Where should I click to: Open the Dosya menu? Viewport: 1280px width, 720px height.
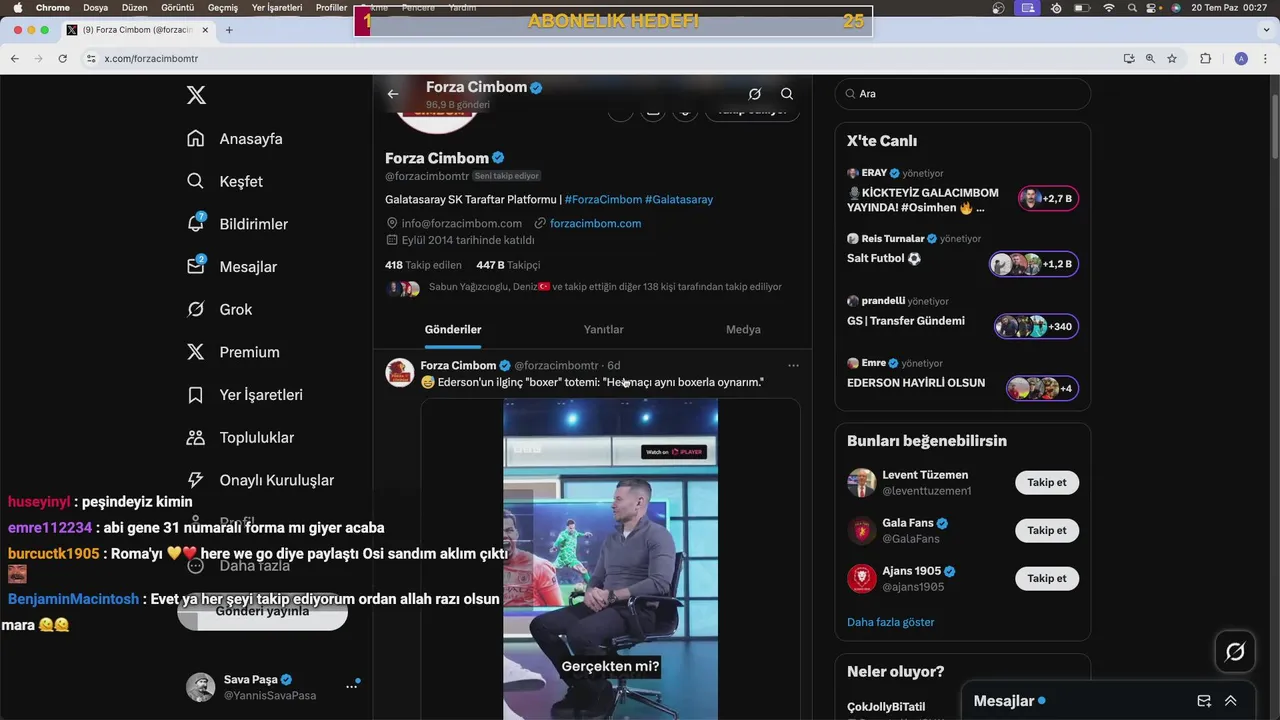tap(95, 8)
